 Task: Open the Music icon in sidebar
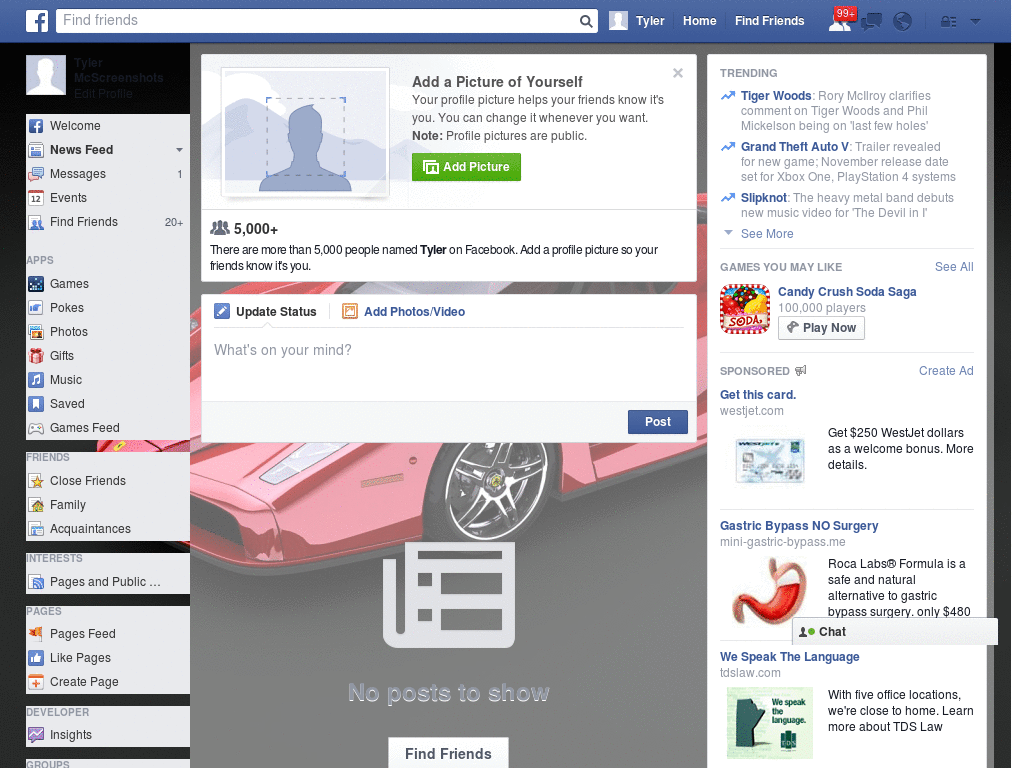[36, 379]
